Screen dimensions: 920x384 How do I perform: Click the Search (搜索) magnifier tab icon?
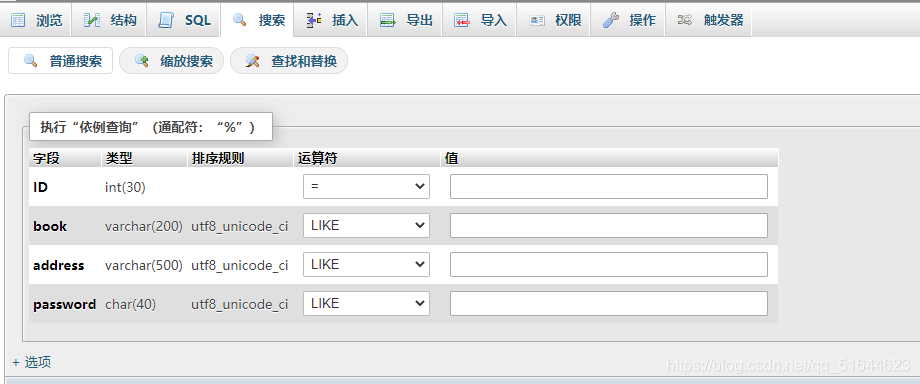point(239,20)
